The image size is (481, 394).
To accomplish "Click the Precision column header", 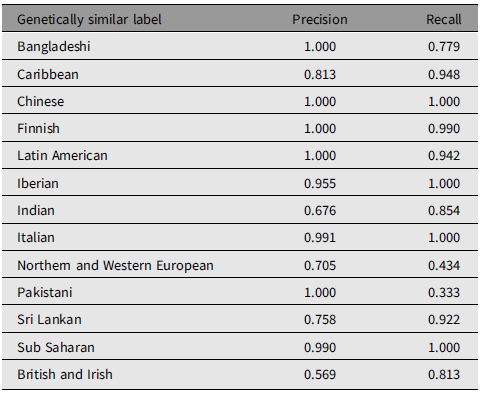I will click(x=320, y=20).
